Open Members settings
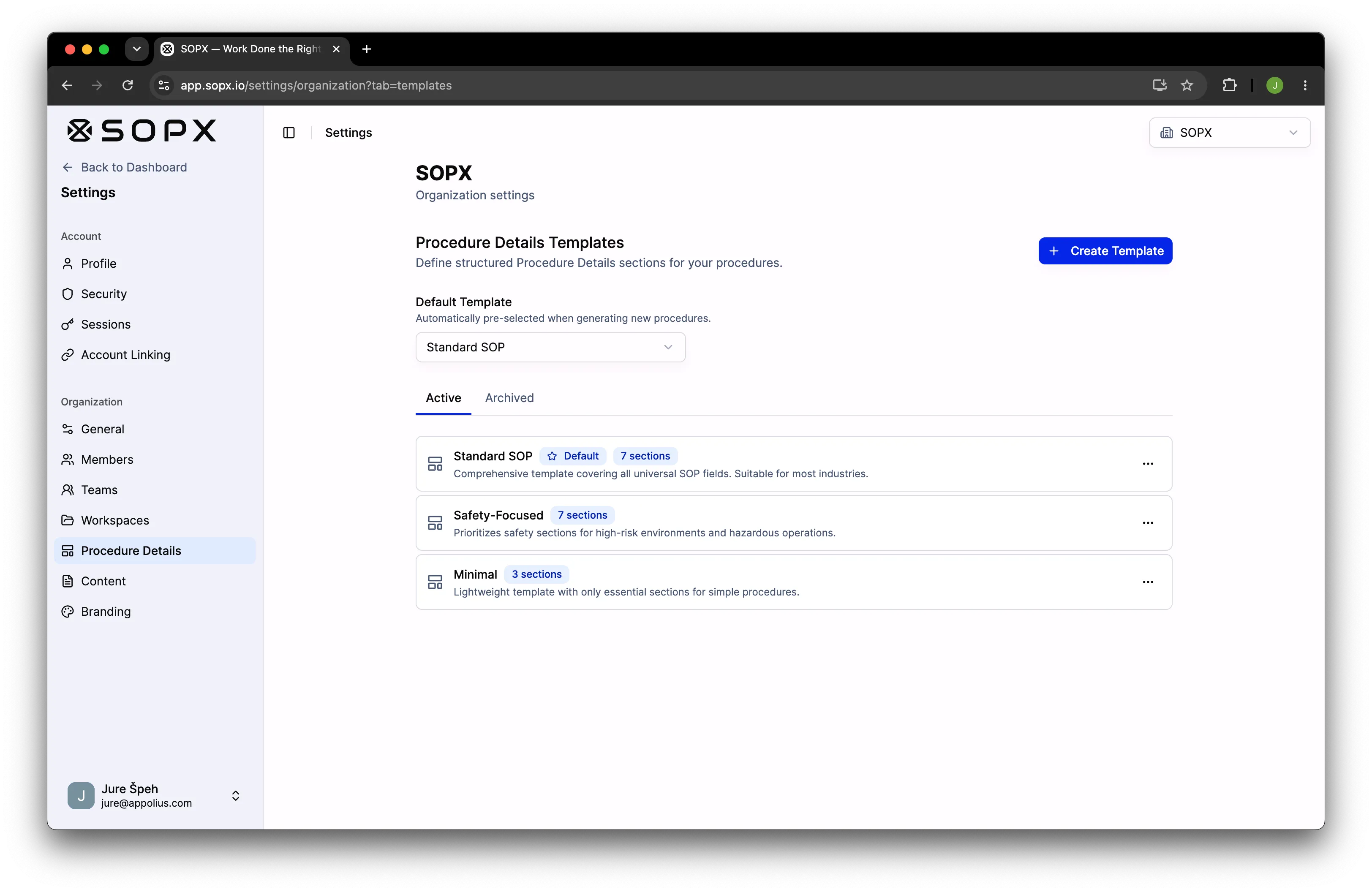The image size is (1372, 892). coord(155,459)
